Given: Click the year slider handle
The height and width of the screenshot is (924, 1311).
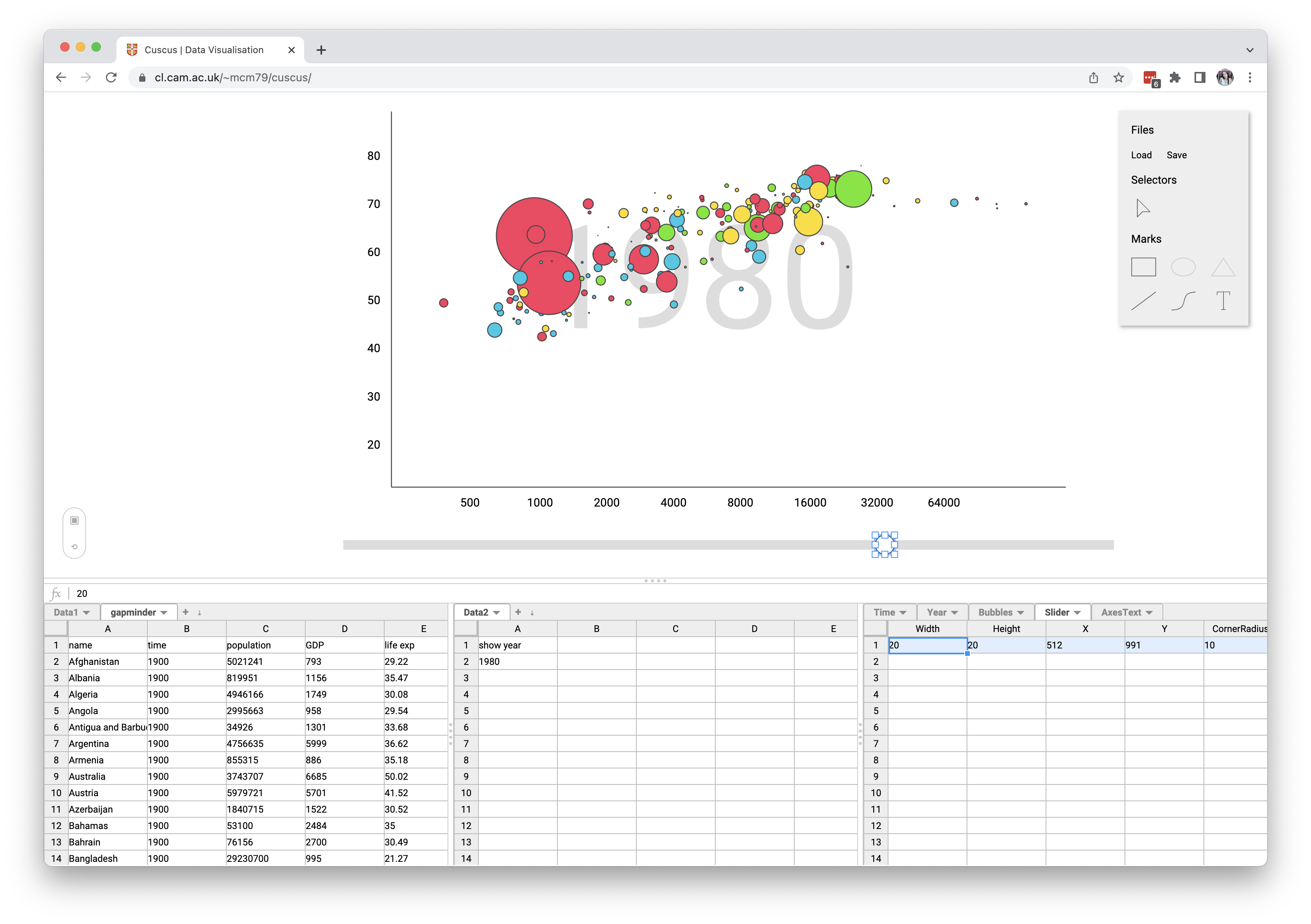Looking at the screenshot, I should [x=885, y=545].
